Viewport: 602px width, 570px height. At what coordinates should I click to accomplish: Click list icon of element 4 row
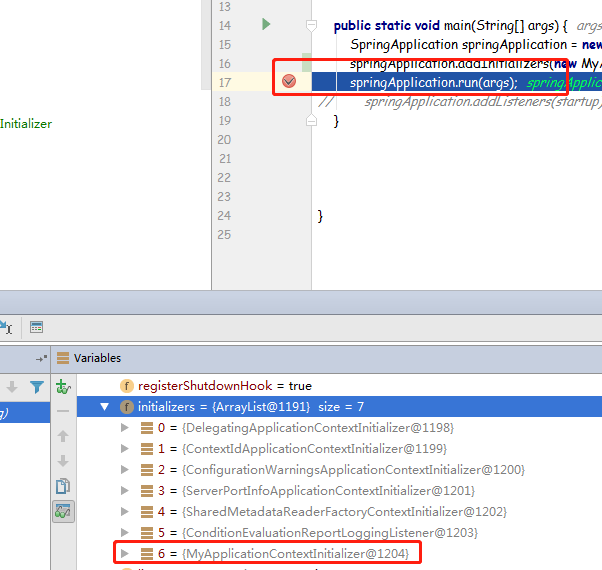147,511
